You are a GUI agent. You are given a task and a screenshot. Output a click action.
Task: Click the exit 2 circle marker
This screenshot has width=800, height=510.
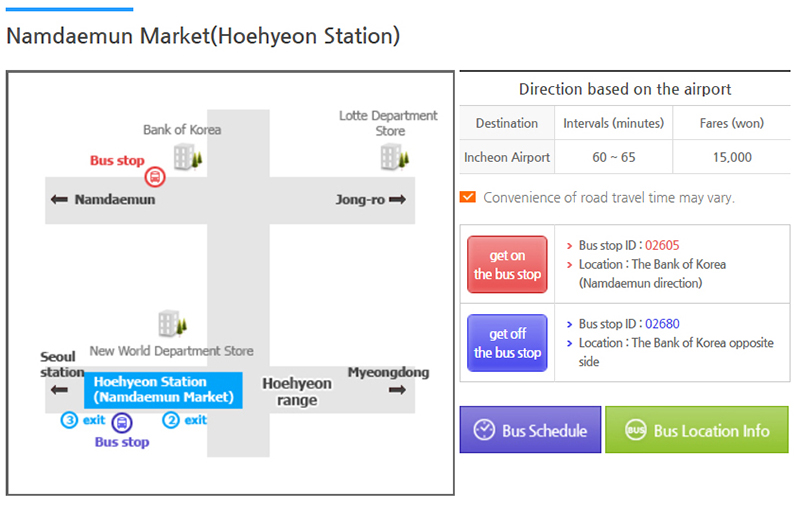(171, 420)
